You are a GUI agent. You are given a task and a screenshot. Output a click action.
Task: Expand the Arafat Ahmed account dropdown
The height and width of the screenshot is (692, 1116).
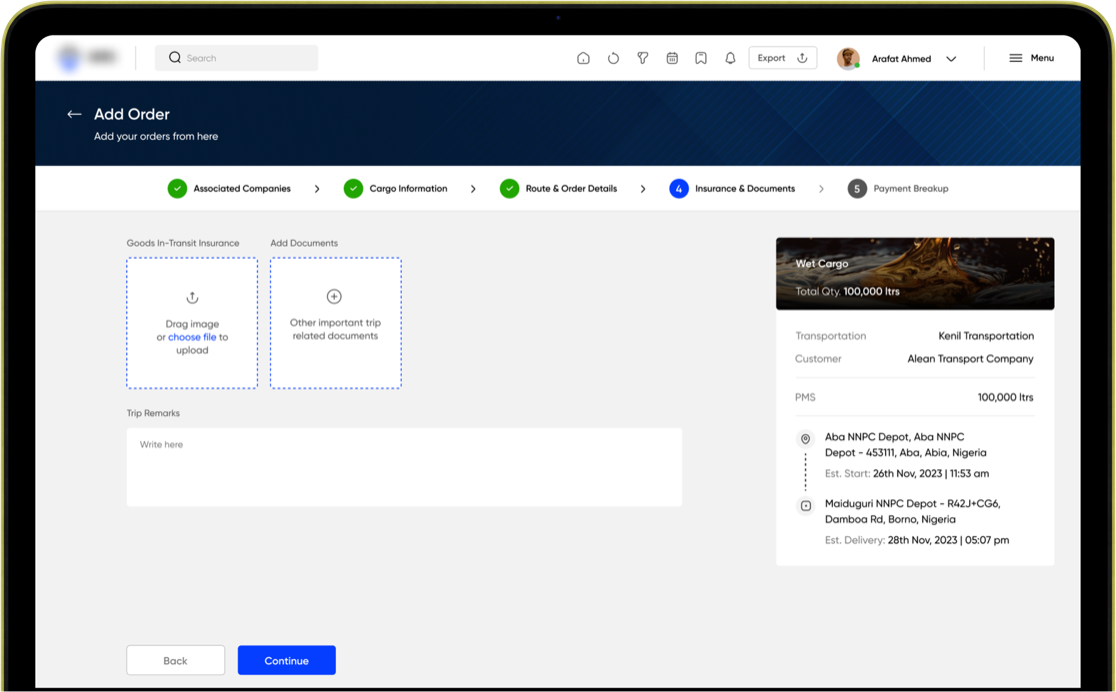pyautogui.click(x=951, y=59)
